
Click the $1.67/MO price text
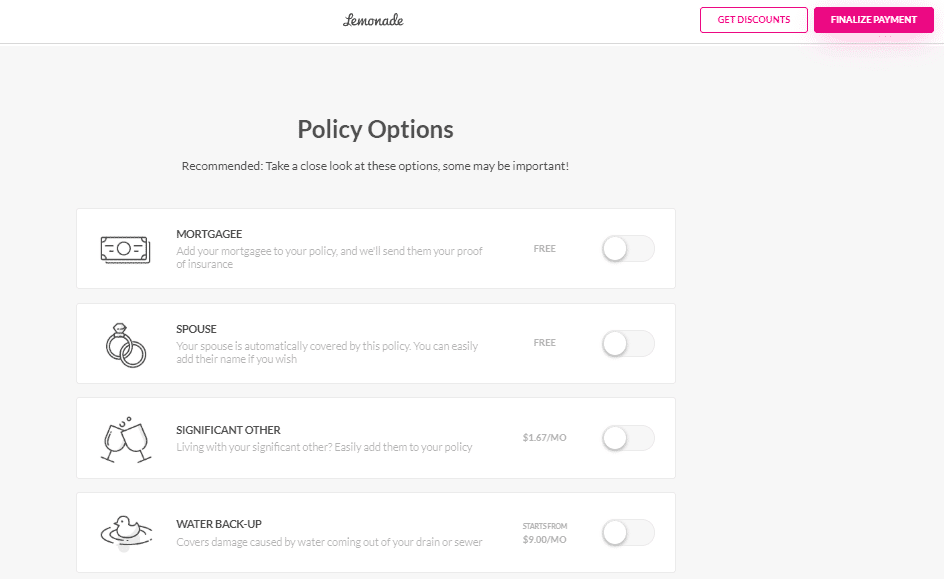click(x=544, y=437)
